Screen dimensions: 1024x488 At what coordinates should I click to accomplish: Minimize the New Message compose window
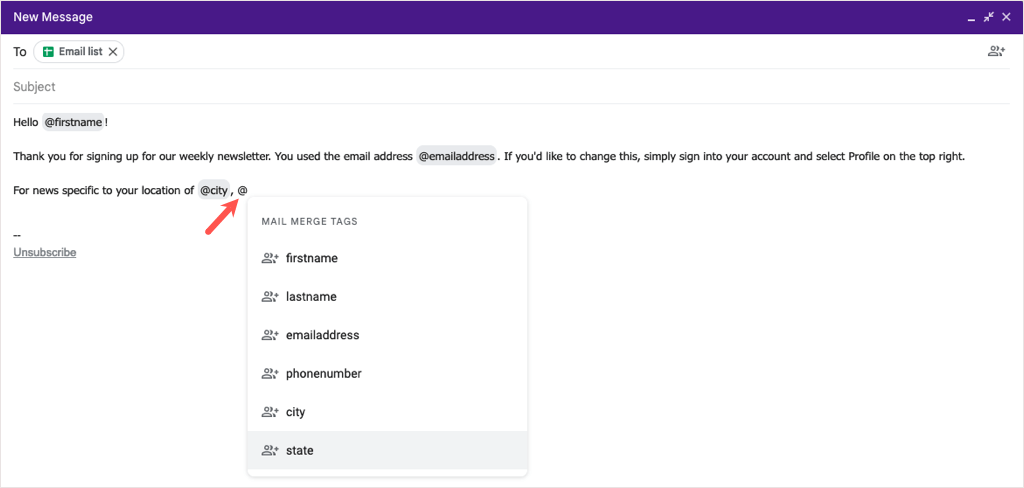click(970, 18)
